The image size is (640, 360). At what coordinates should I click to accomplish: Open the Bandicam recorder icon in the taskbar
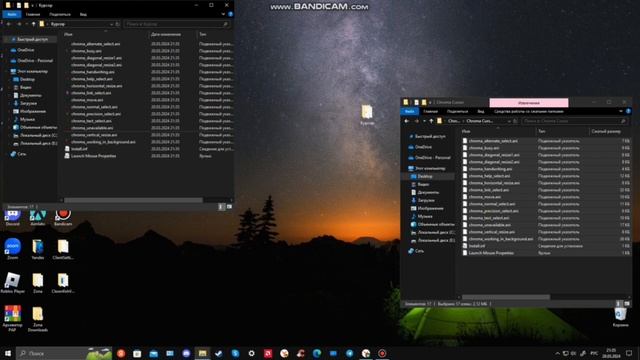382,353
